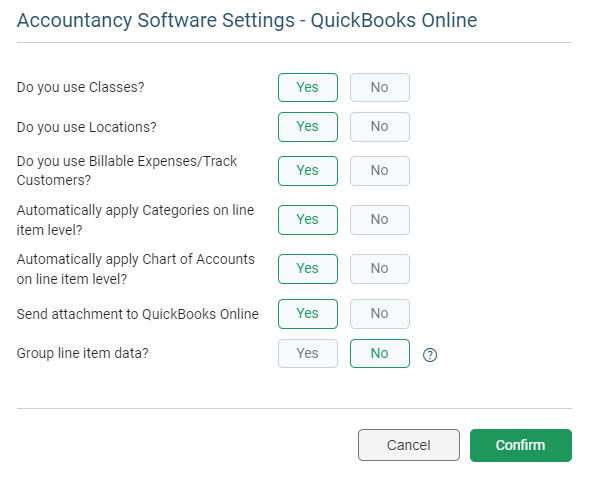Enable Billable Expenses/Track Customers with Yes

coord(308,171)
